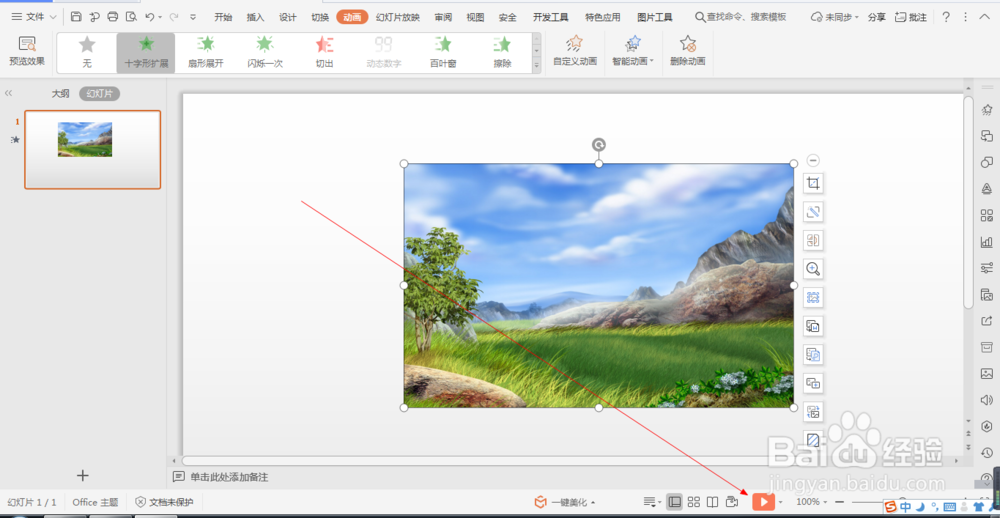Choose the 切出 animation effect
The width and height of the screenshot is (1000, 518).
tap(325, 52)
